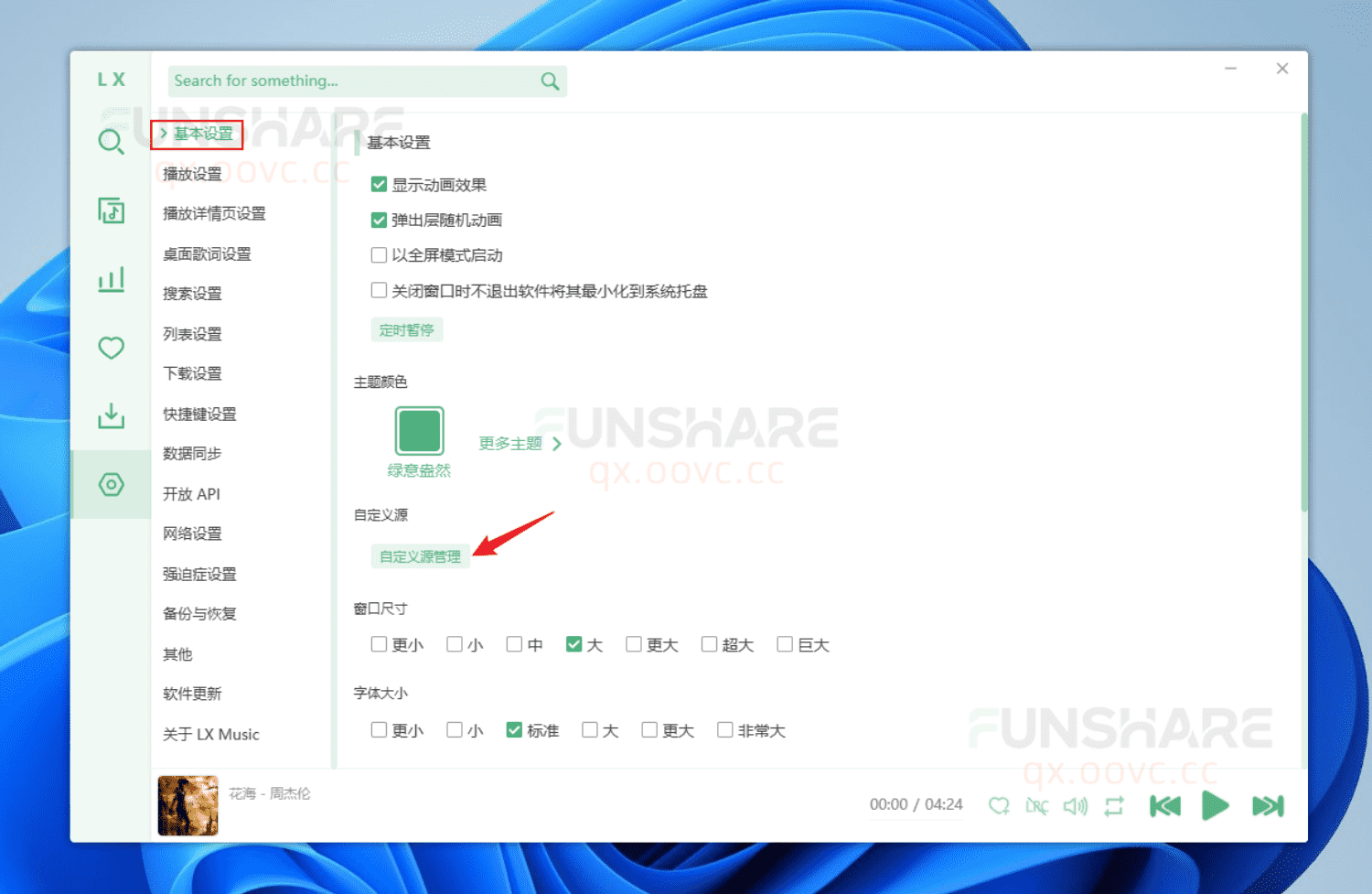This screenshot has height=894, width=1372.
Task: Uncheck 显示动画效果
Action: click(379, 183)
